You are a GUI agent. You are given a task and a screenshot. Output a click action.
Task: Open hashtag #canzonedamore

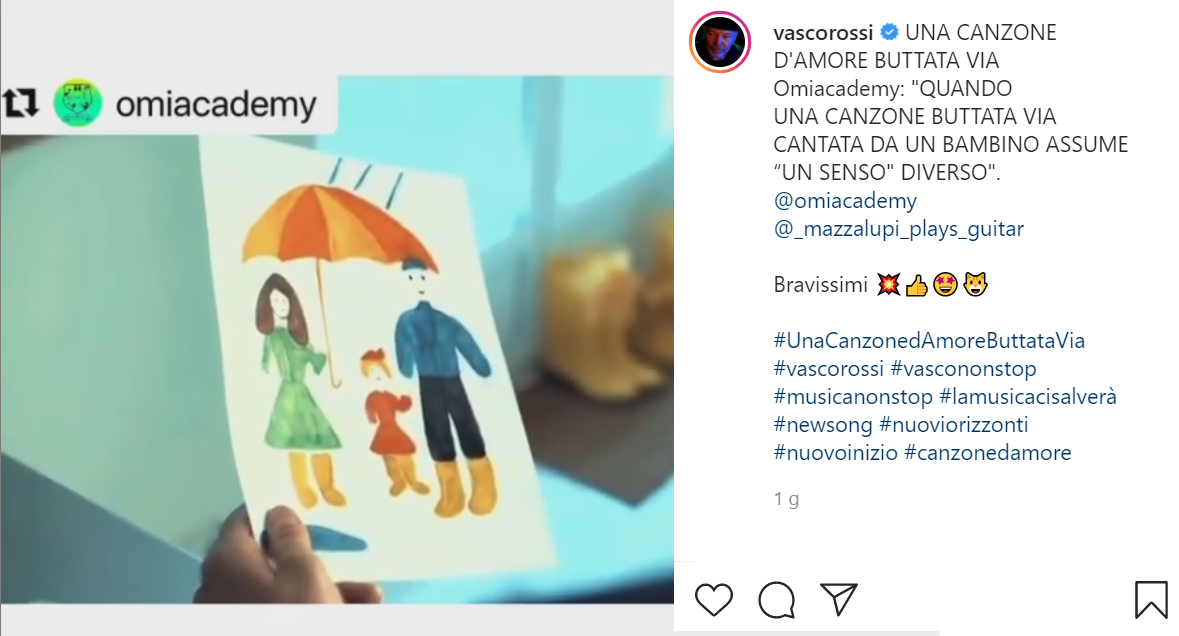(987, 453)
